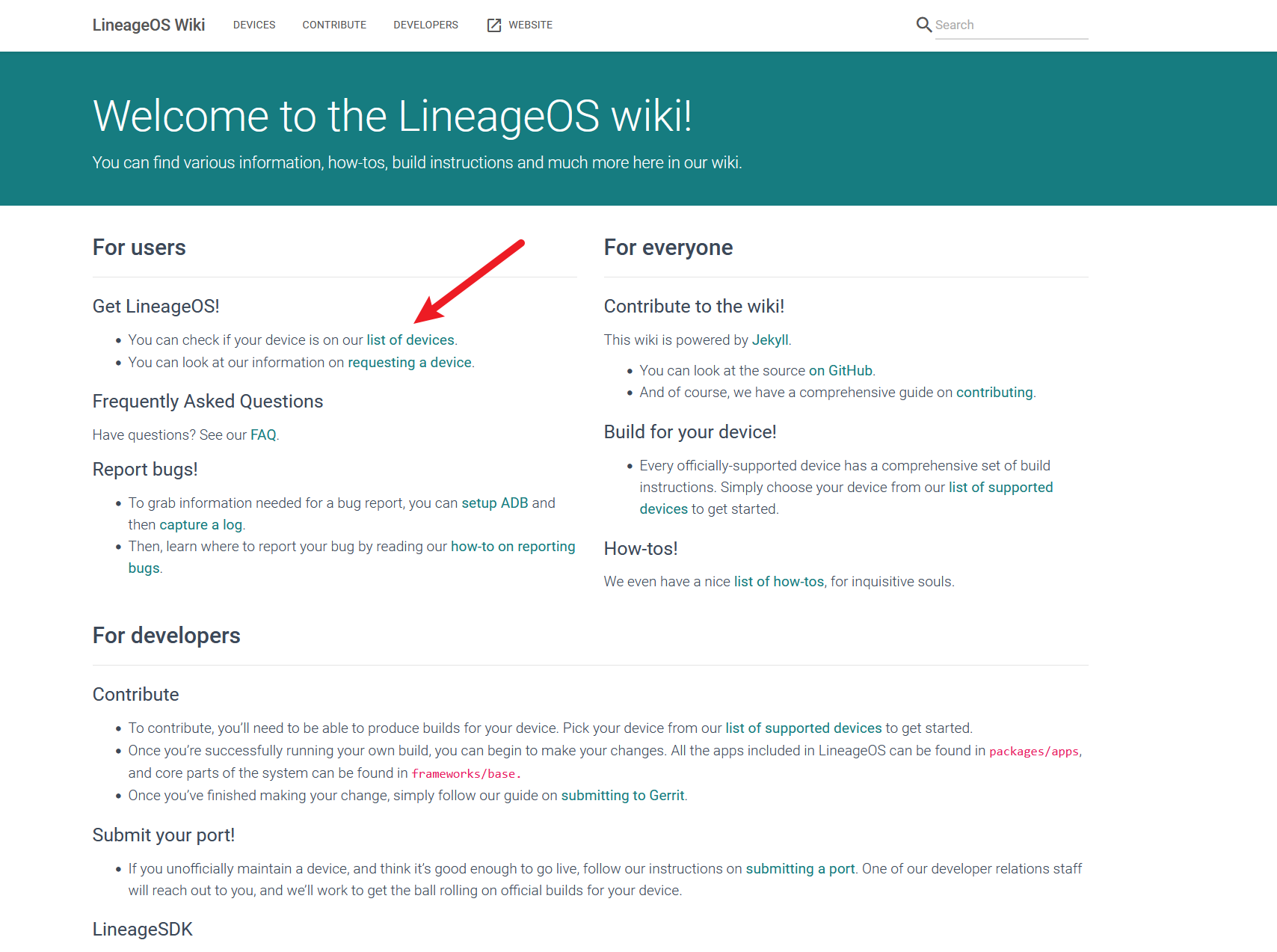Click 'list of supported devices' under Contribute

tap(804, 728)
